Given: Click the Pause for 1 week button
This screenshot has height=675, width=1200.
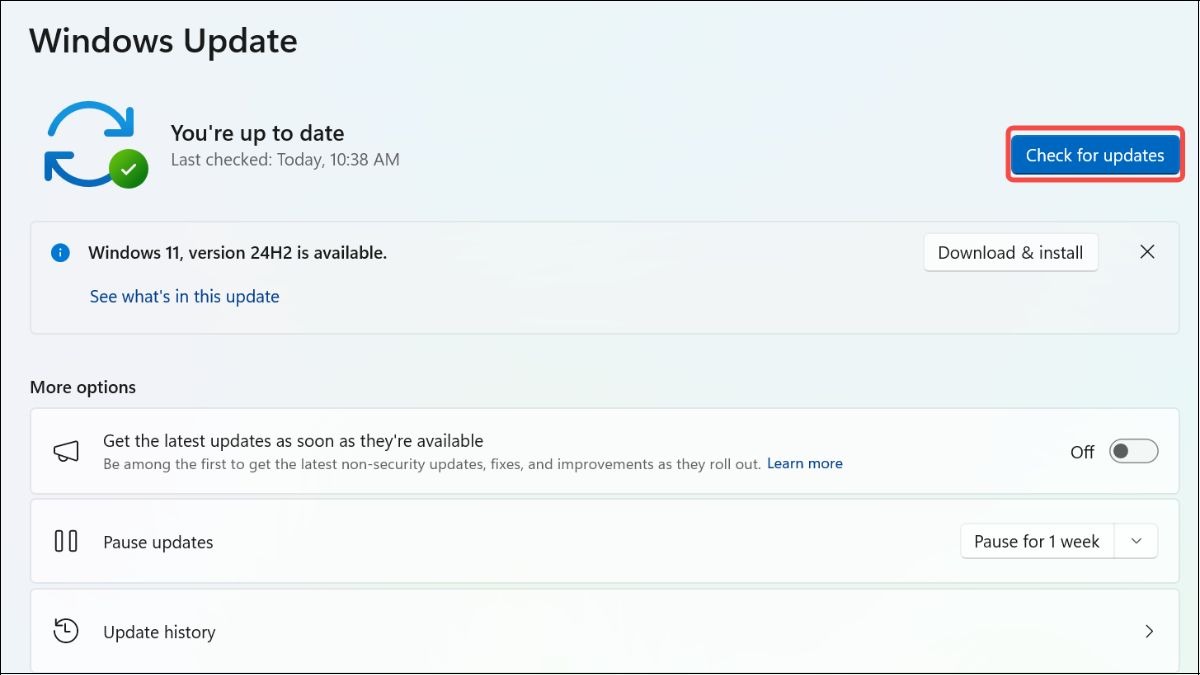Looking at the screenshot, I should point(1037,541).
